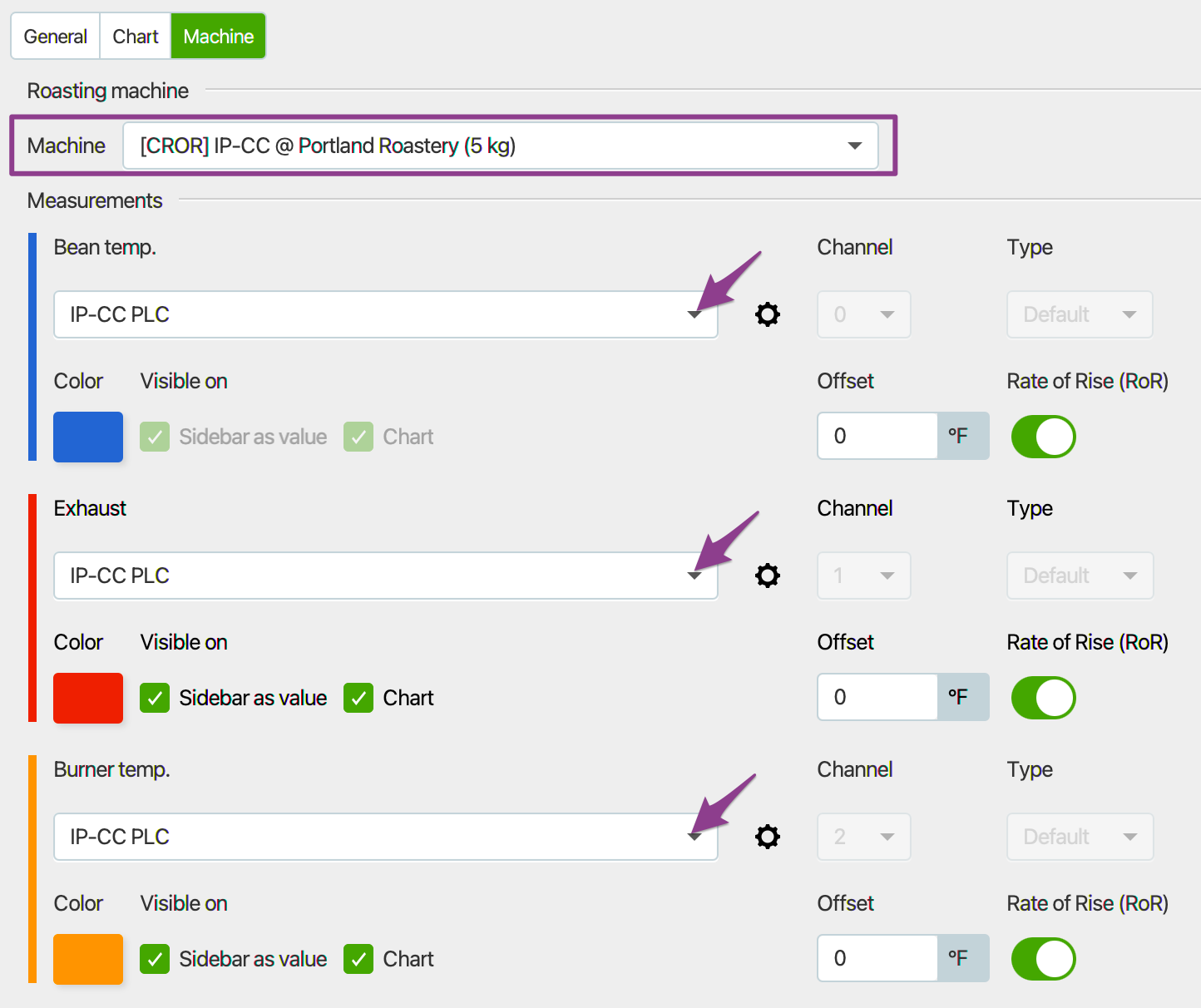This screenshot has width=1201, height=1008.
Task: Switch to the Chart tab
Action: (136, 37)
